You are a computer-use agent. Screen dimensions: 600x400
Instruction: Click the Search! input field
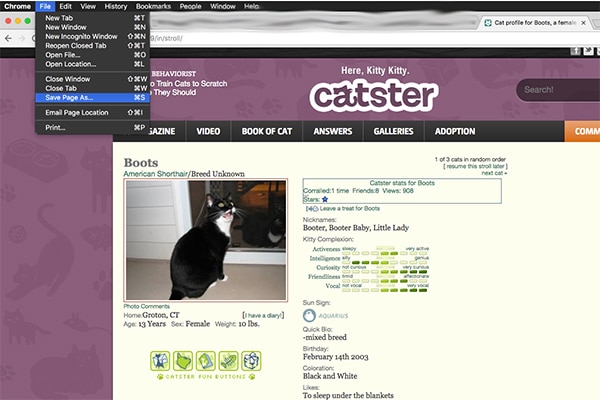[x=558, y=90]
